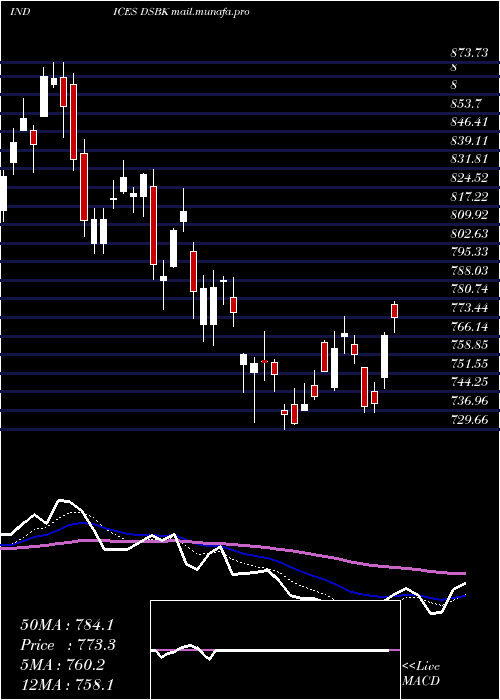Click the Price : 773.3 readout
The width and height of the screenshot is (500, 700).
tap(68, 645)
